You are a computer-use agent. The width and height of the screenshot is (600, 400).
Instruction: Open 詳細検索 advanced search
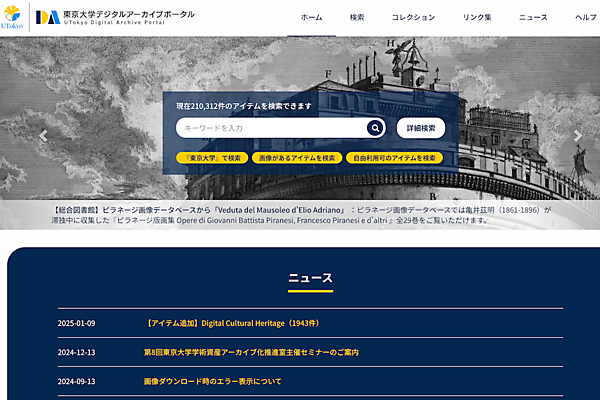coord(421,128)
